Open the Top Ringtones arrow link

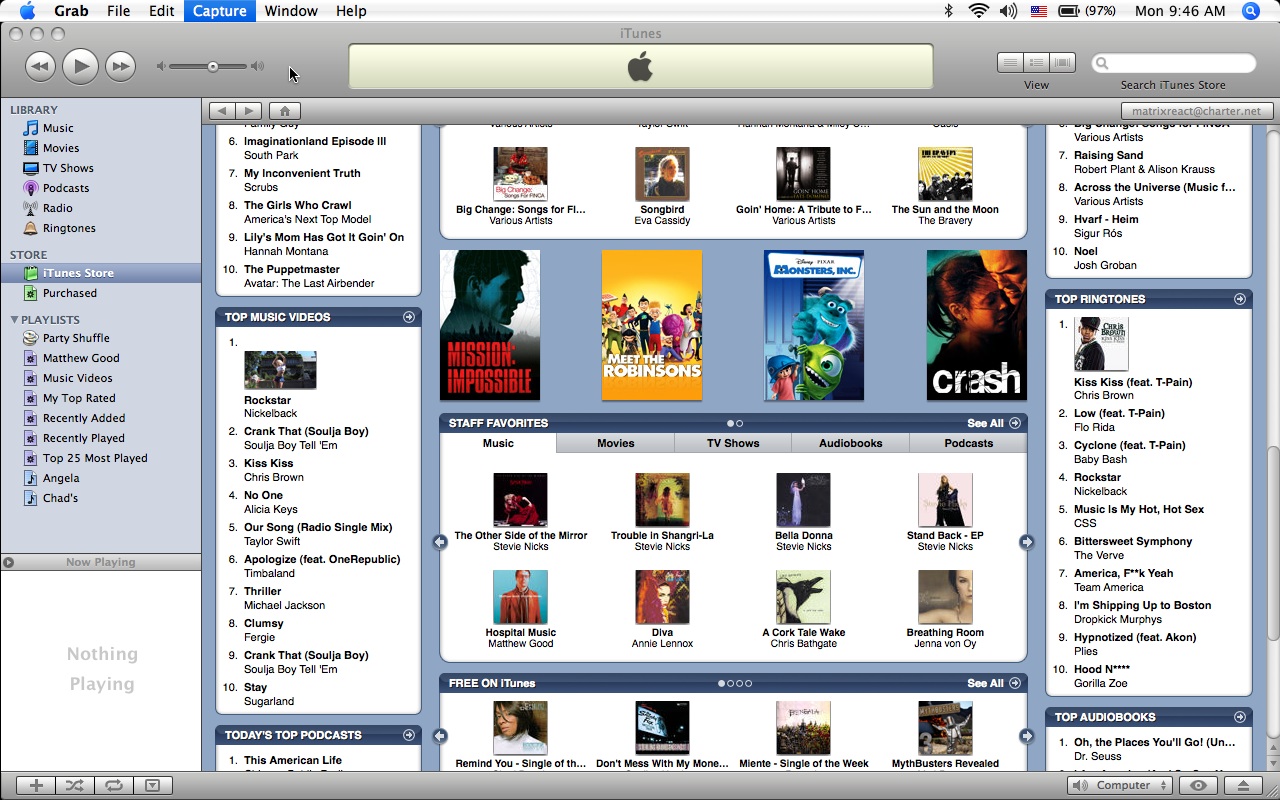pos(1239,299)
